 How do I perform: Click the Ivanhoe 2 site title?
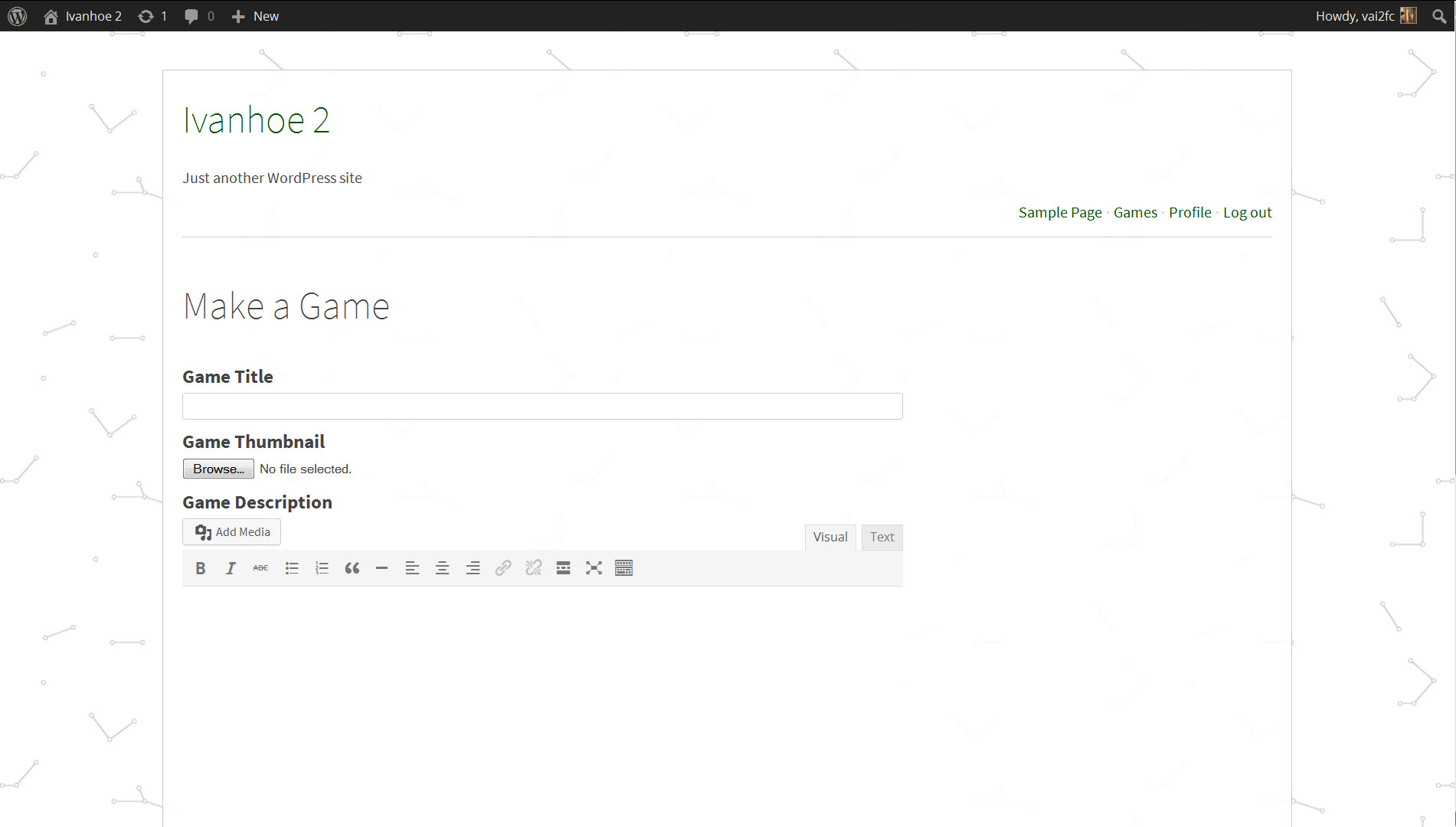pyautogui.click(x=257, y=120)
